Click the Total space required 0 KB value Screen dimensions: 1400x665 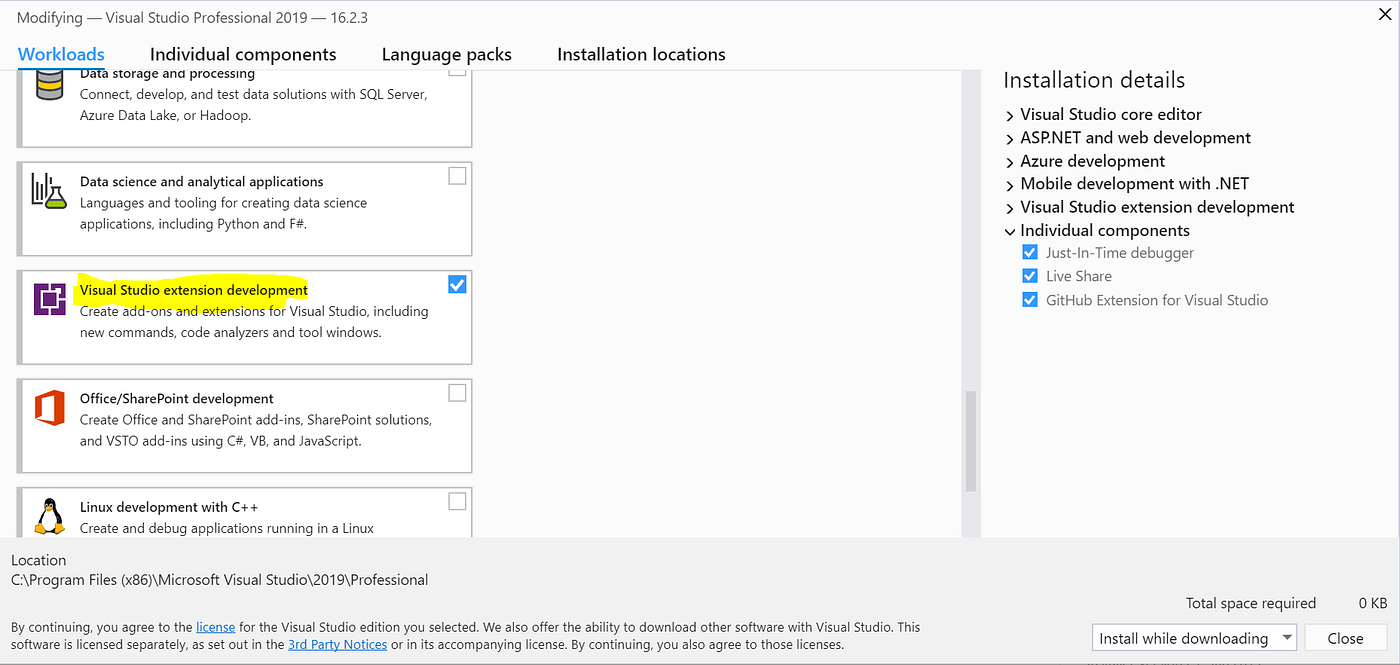pyautogui.click(x=1372, y=603)
